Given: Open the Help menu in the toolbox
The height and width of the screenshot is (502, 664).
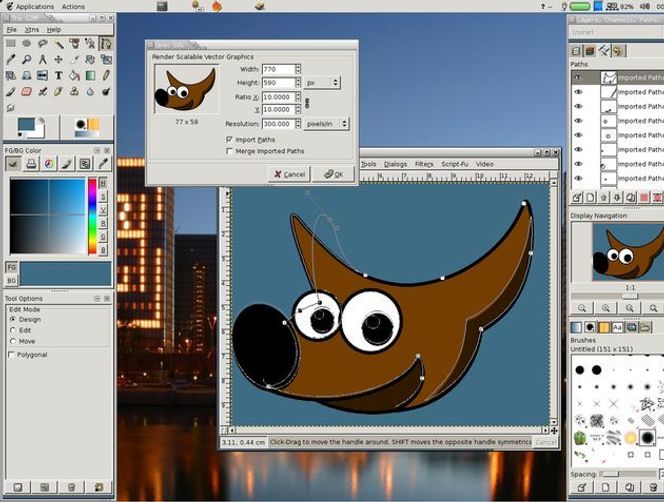Looking at the screenshot, I should click(54, 30).
